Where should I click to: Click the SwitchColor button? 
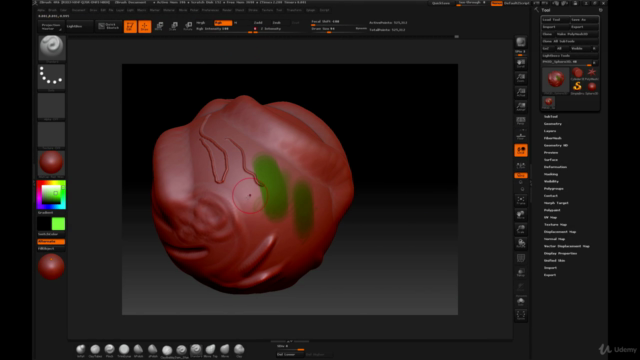(51, 234)
